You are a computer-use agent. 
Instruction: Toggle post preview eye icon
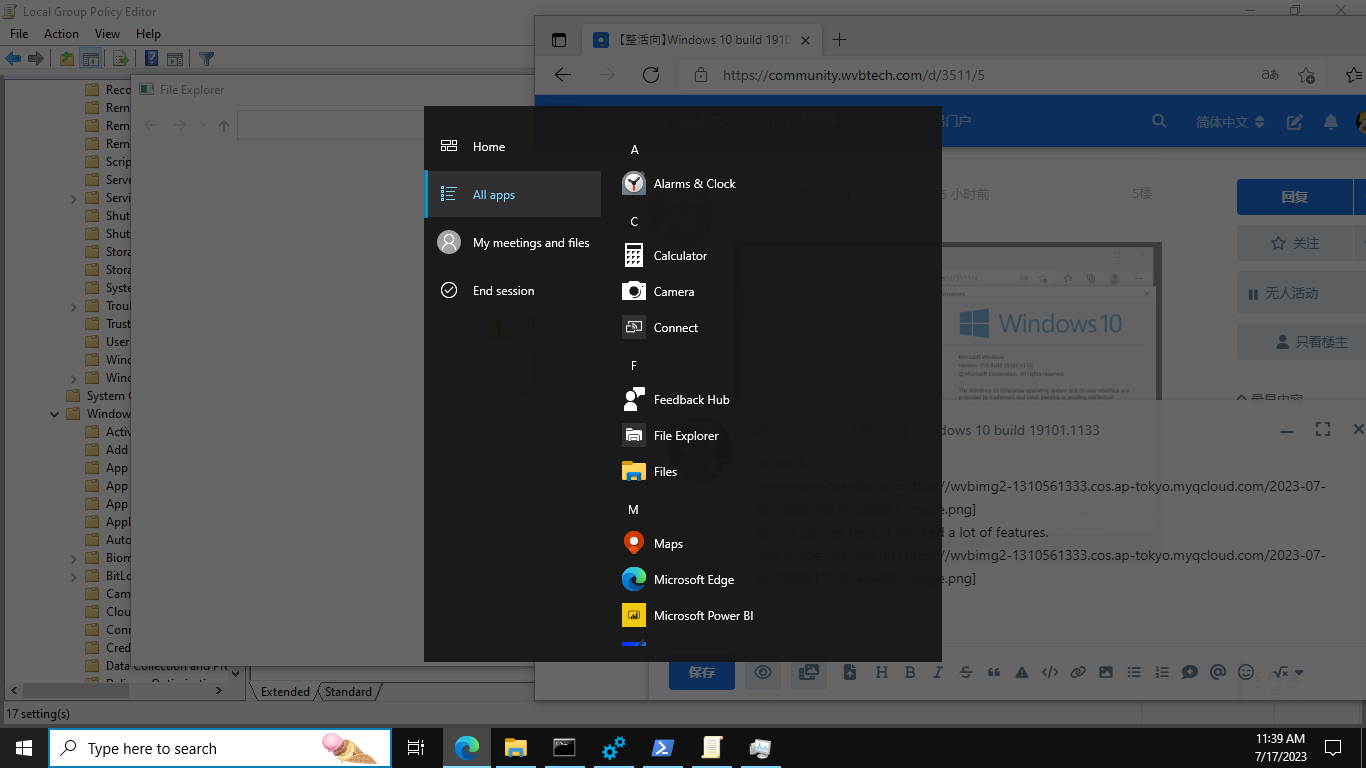click(763, 673)
